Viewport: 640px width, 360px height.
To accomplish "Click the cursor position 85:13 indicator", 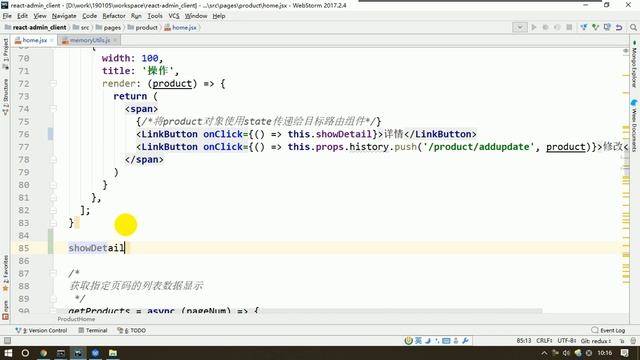I will coord(524,341).
